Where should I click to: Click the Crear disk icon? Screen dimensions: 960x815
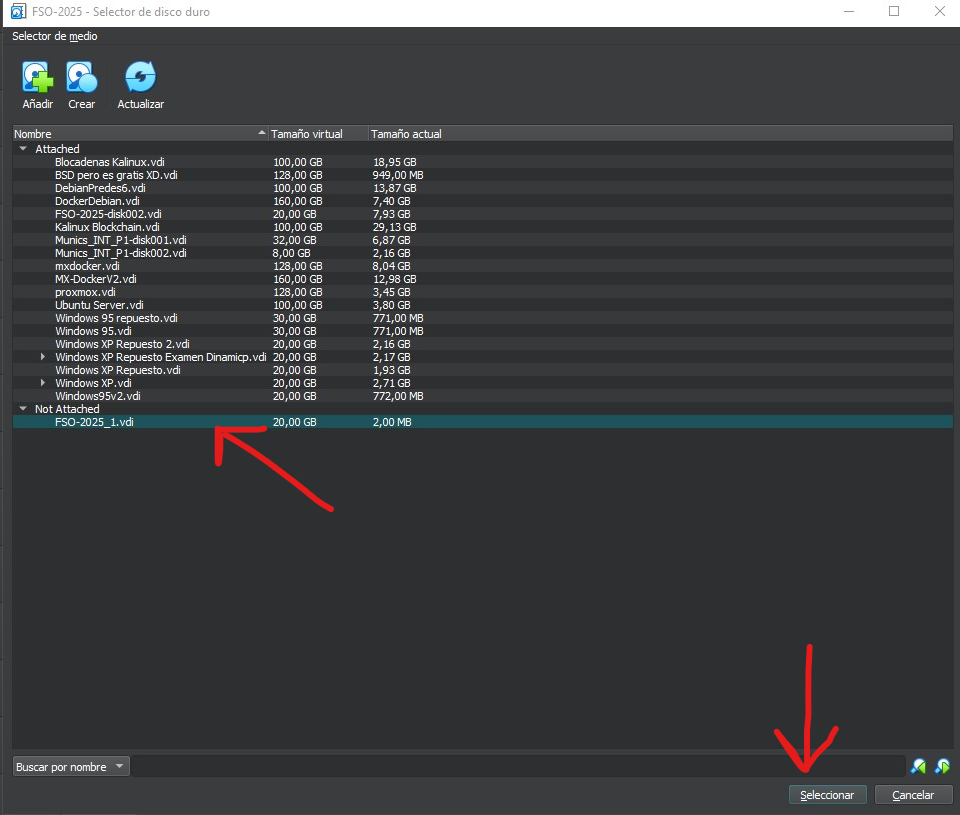(81, 78)
